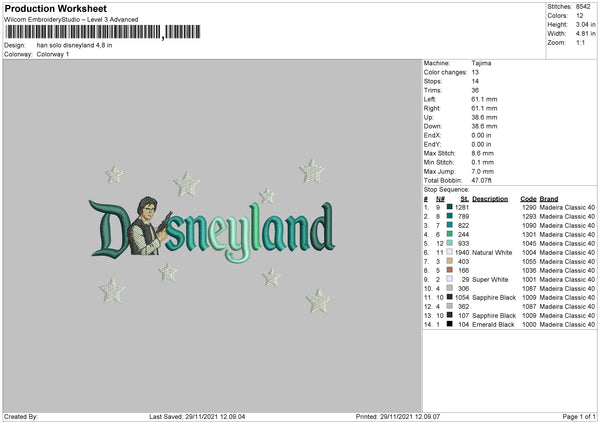Click the Disneyland embroidery lettering preview

pos(212,232)
